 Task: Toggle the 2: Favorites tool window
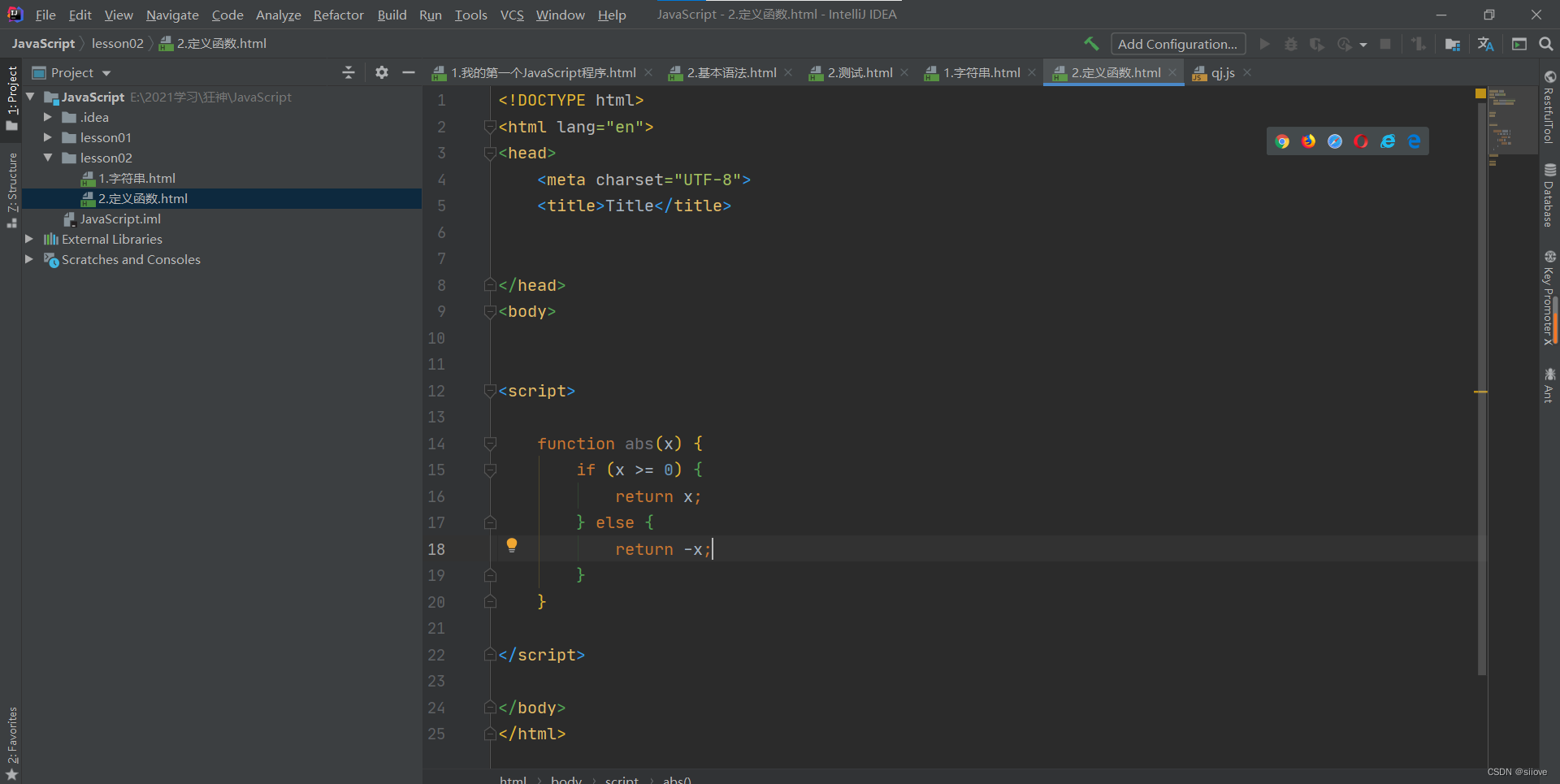(x=11, y=743)
